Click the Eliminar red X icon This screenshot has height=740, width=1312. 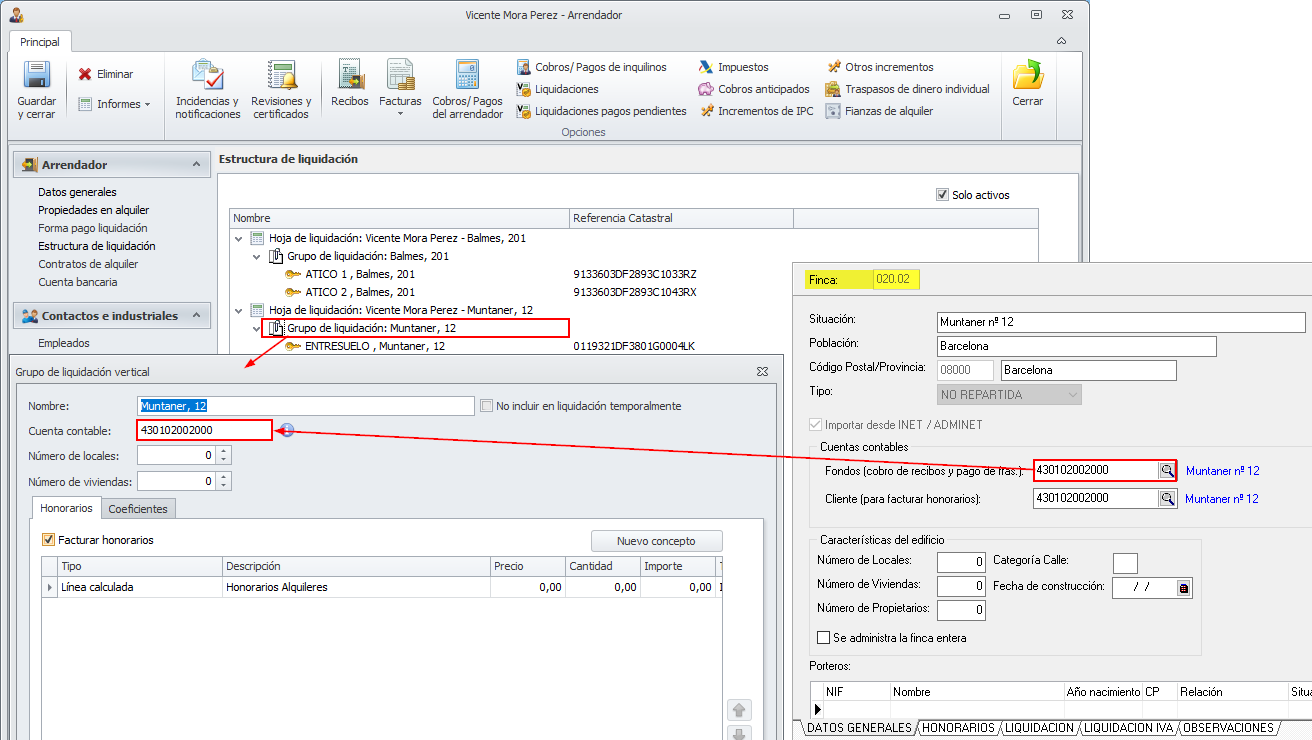pyautogui.click(x=86, y=74)
